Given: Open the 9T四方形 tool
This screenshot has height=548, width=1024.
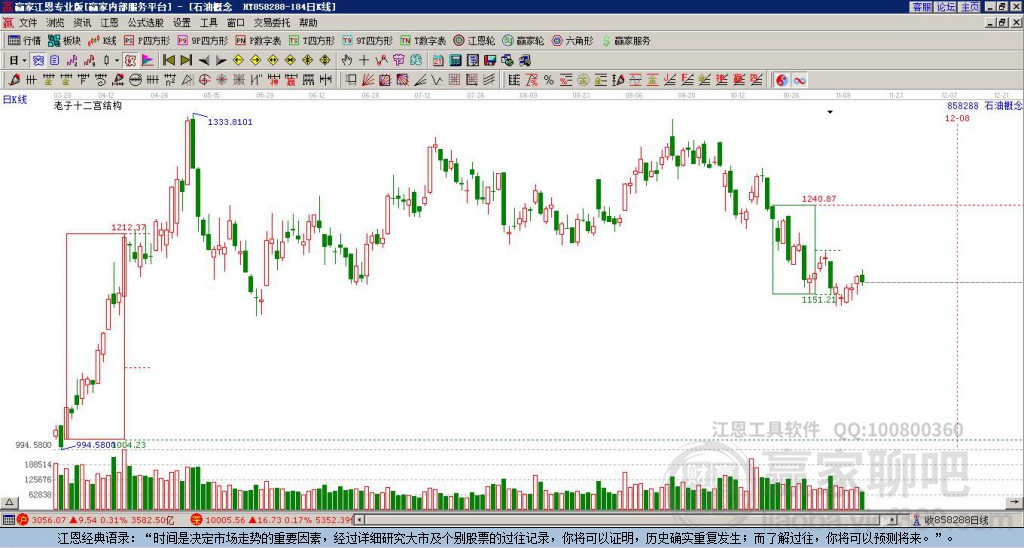Looking at the screenshot, I should 368,40.
